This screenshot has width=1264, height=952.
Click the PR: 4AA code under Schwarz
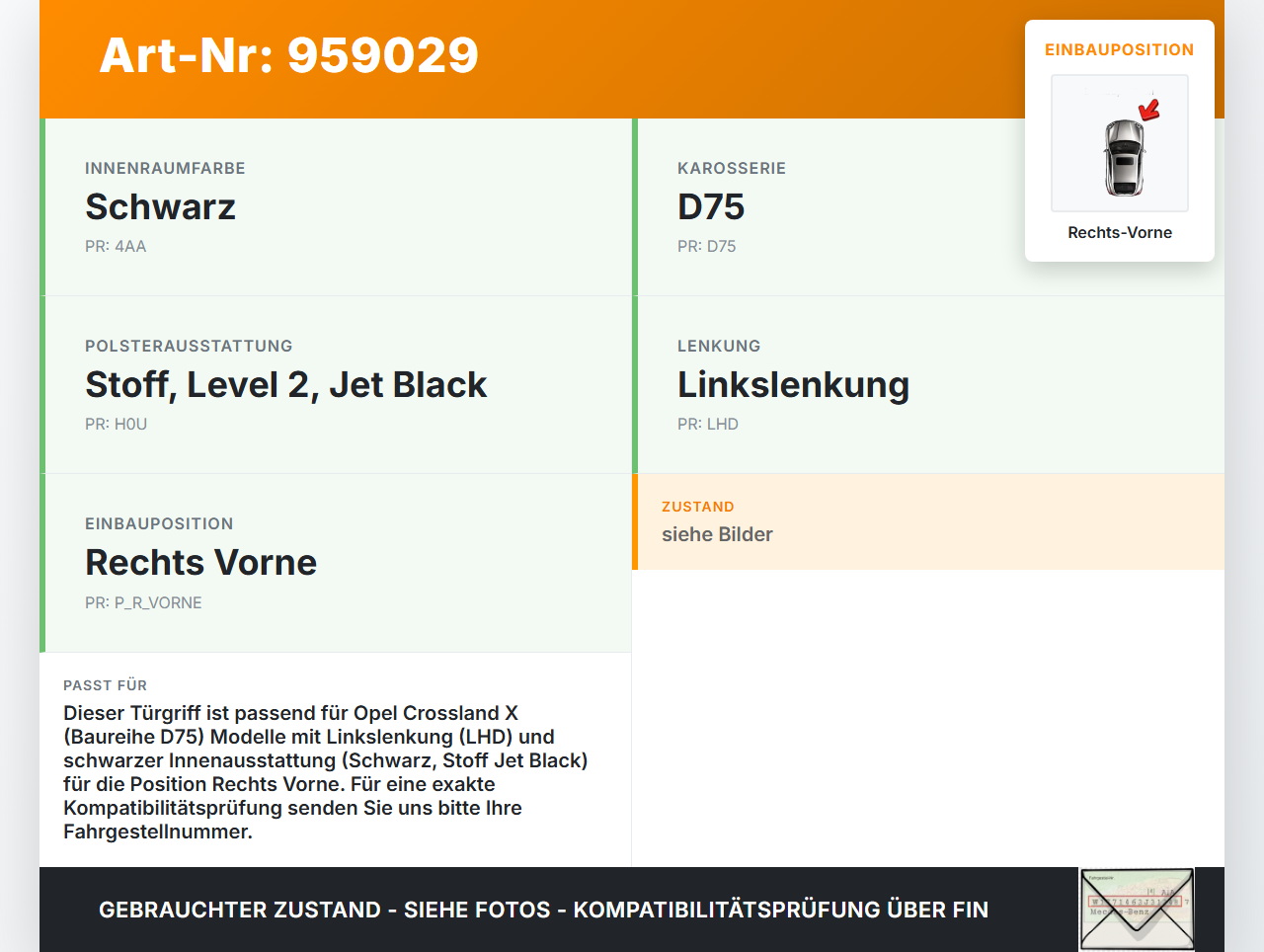click(116, 246)
